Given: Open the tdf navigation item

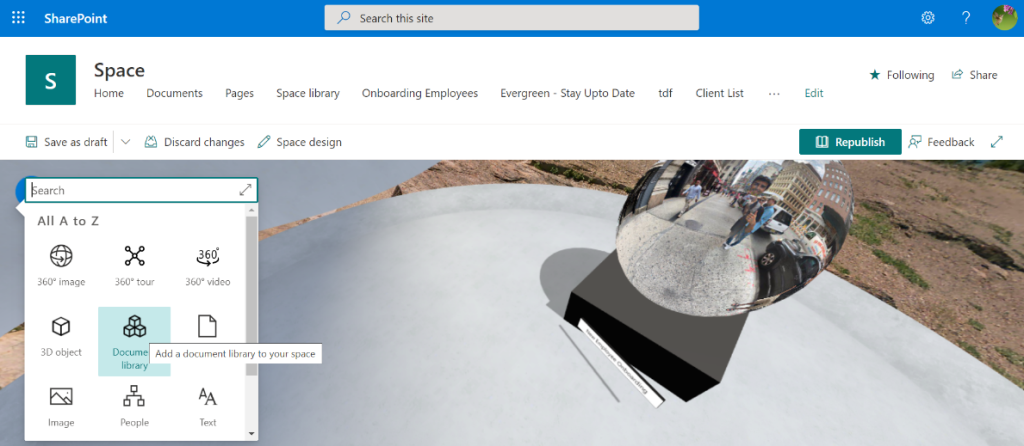Looking at the screenshot, I should click(665, 93).
